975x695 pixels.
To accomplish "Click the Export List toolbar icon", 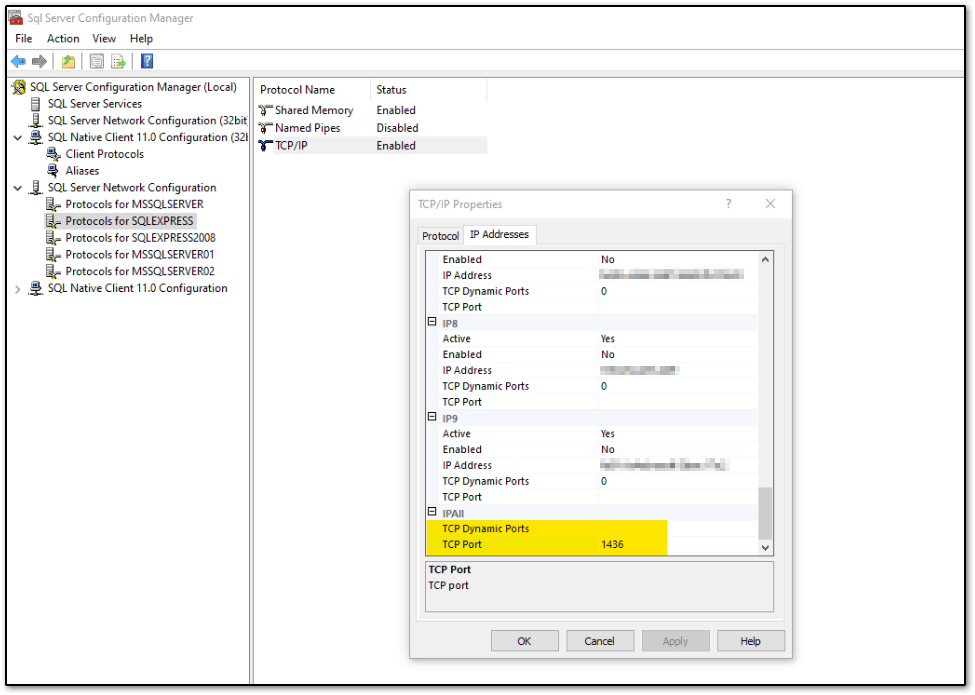I will coord(118,61).
